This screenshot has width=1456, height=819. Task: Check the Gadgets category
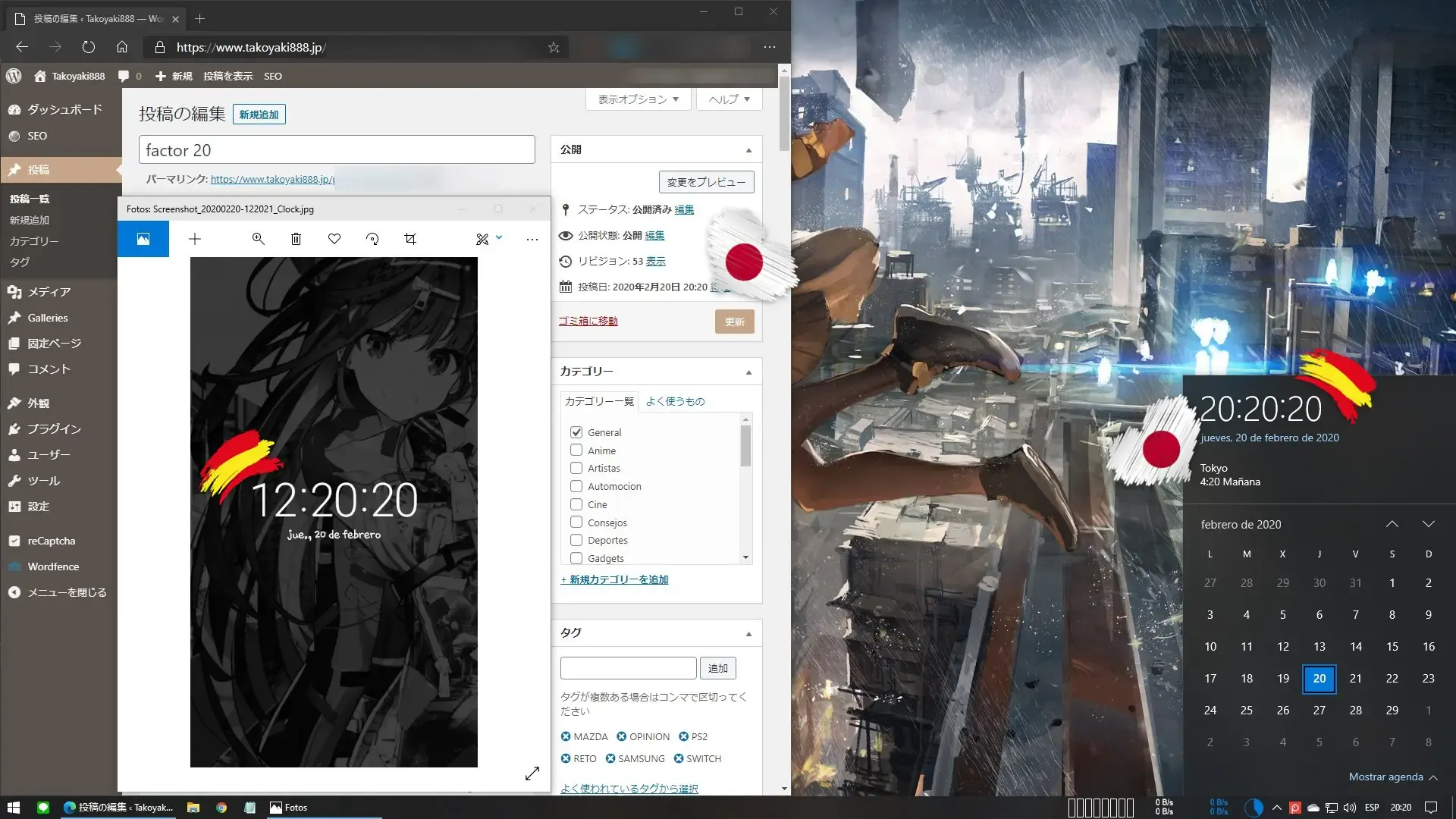[576, 558]
